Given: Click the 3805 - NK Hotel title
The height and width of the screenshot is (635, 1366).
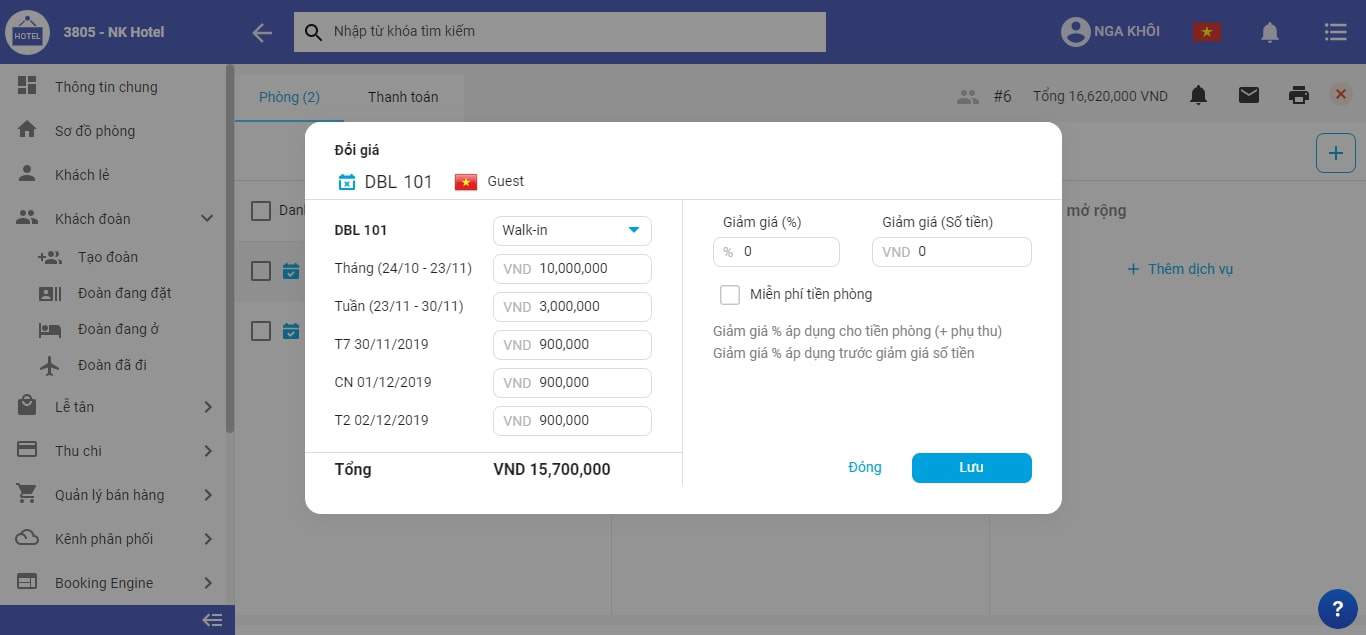Looking at the screenshot, I should click(114, 32).
